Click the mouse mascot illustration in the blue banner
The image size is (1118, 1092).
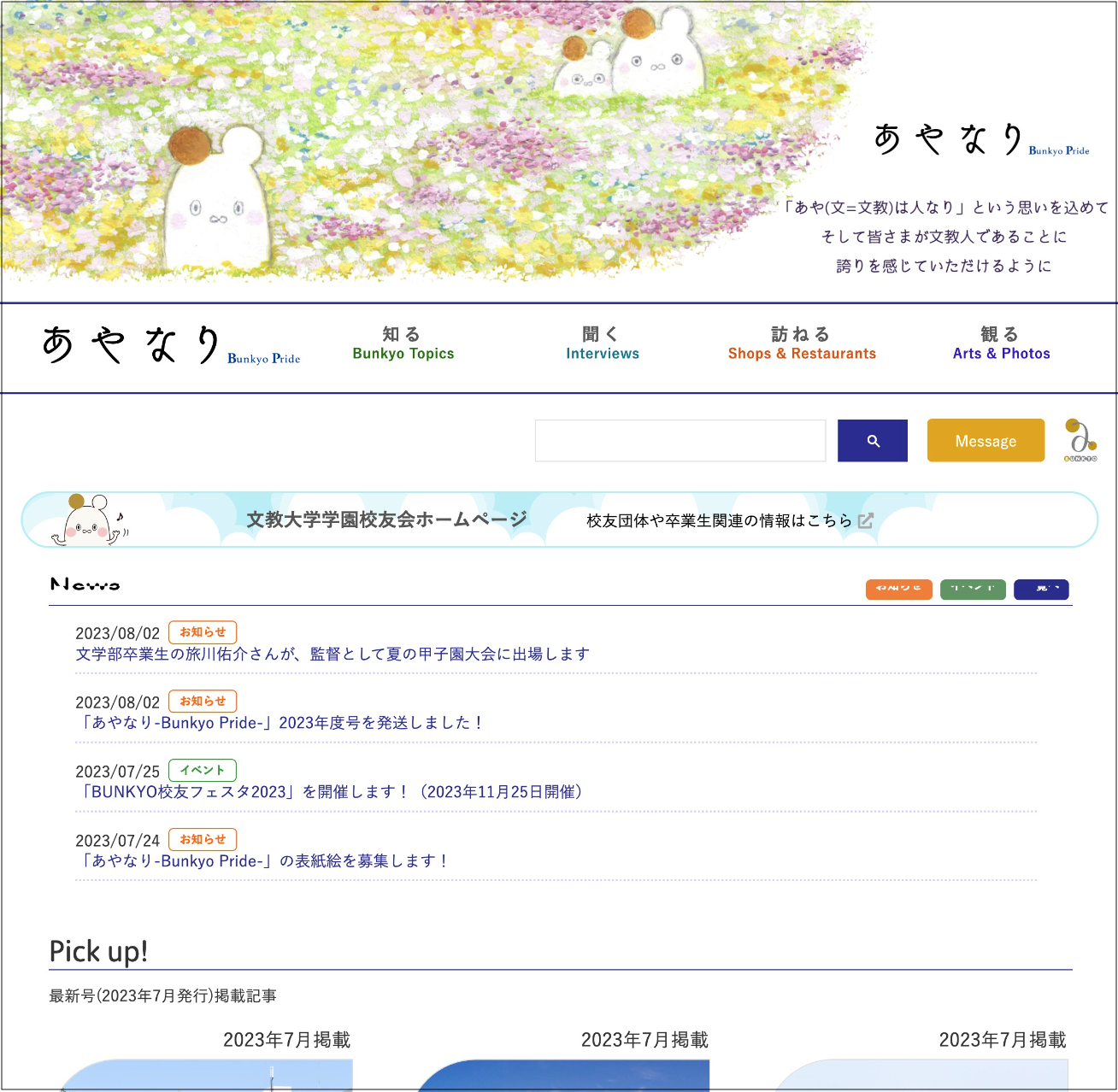[x=85, y=520]
